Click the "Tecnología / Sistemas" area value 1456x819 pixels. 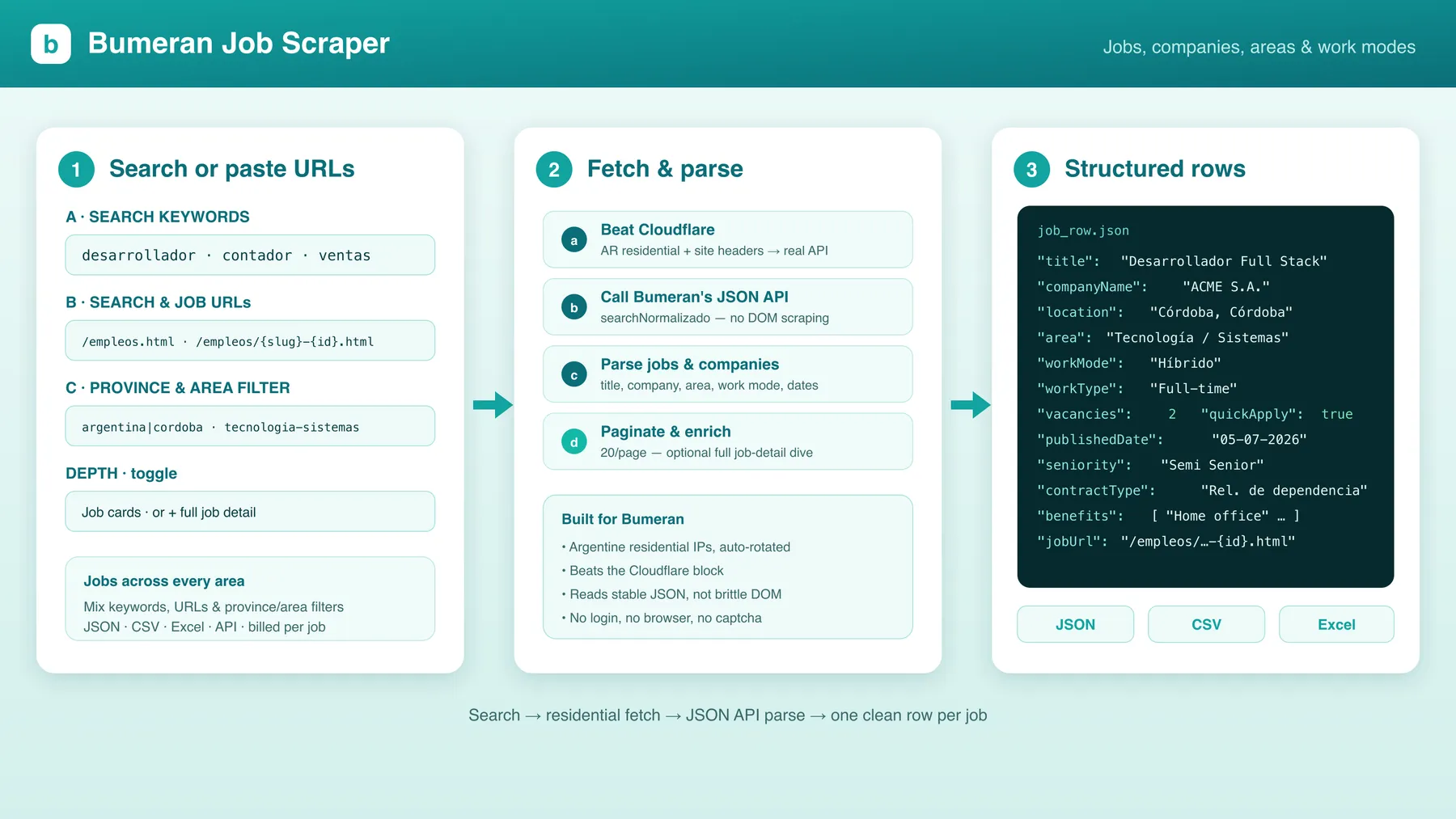[1198, 338]
